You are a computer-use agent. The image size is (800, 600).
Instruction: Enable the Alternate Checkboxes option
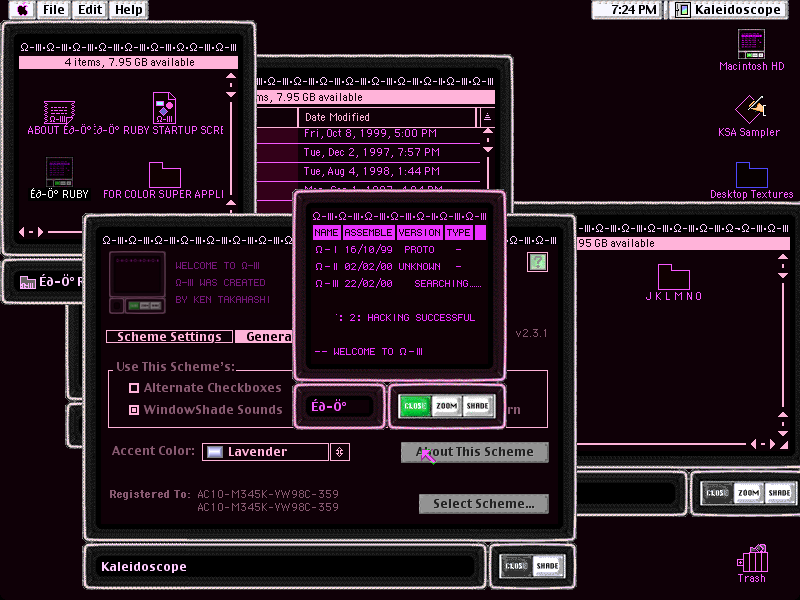134,388
